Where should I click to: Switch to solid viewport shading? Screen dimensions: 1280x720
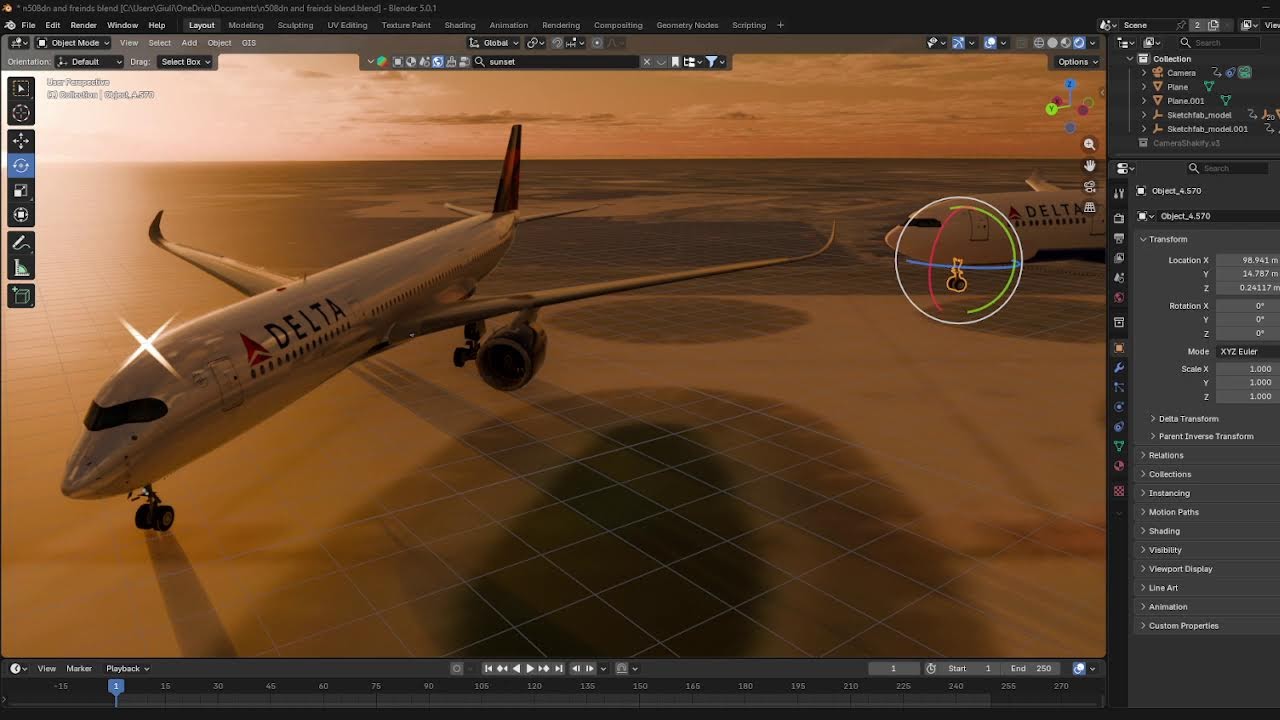[x=1052, y=43]
